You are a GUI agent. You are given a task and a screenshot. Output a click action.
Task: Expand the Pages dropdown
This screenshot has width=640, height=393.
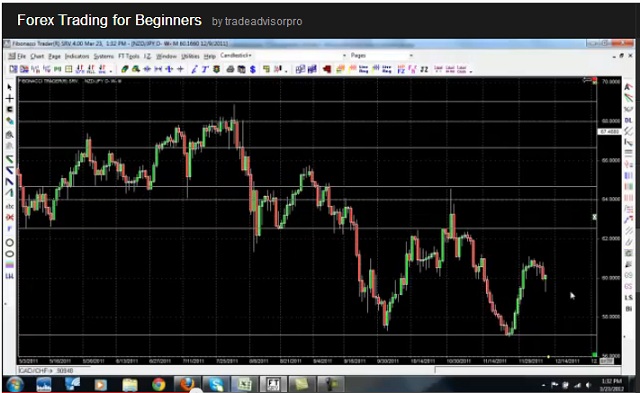(411, 56)
